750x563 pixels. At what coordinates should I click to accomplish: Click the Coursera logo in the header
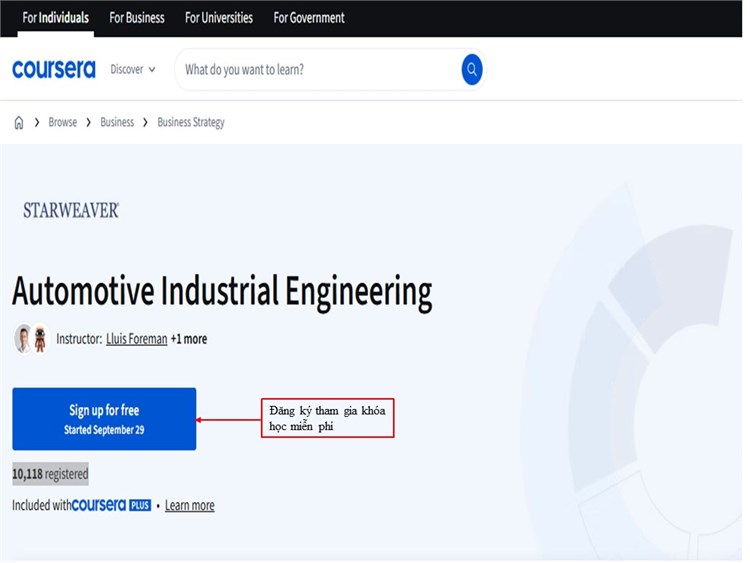[x=54, y=69]
